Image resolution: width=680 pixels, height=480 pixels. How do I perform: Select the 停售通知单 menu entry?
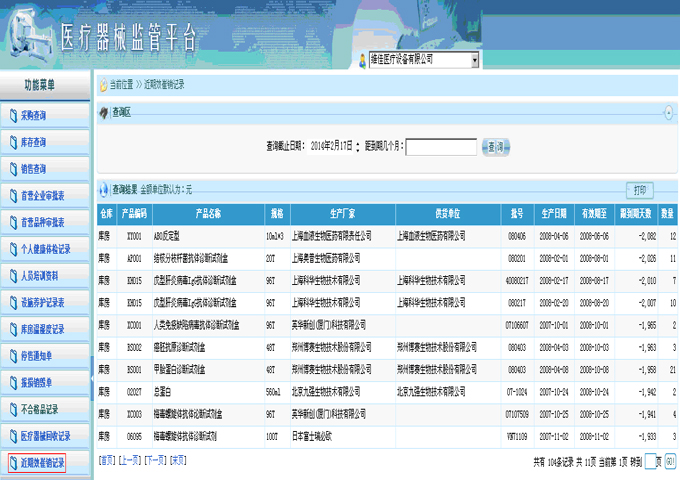[45, 356]
